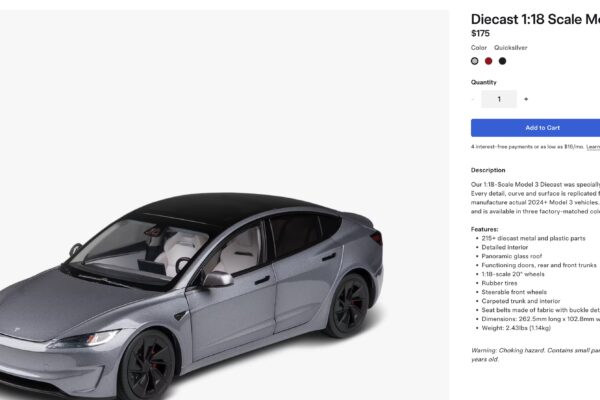The image size is (600, 400).
Task: Click the Detailed interior feature line
Action: click(504, 247)
